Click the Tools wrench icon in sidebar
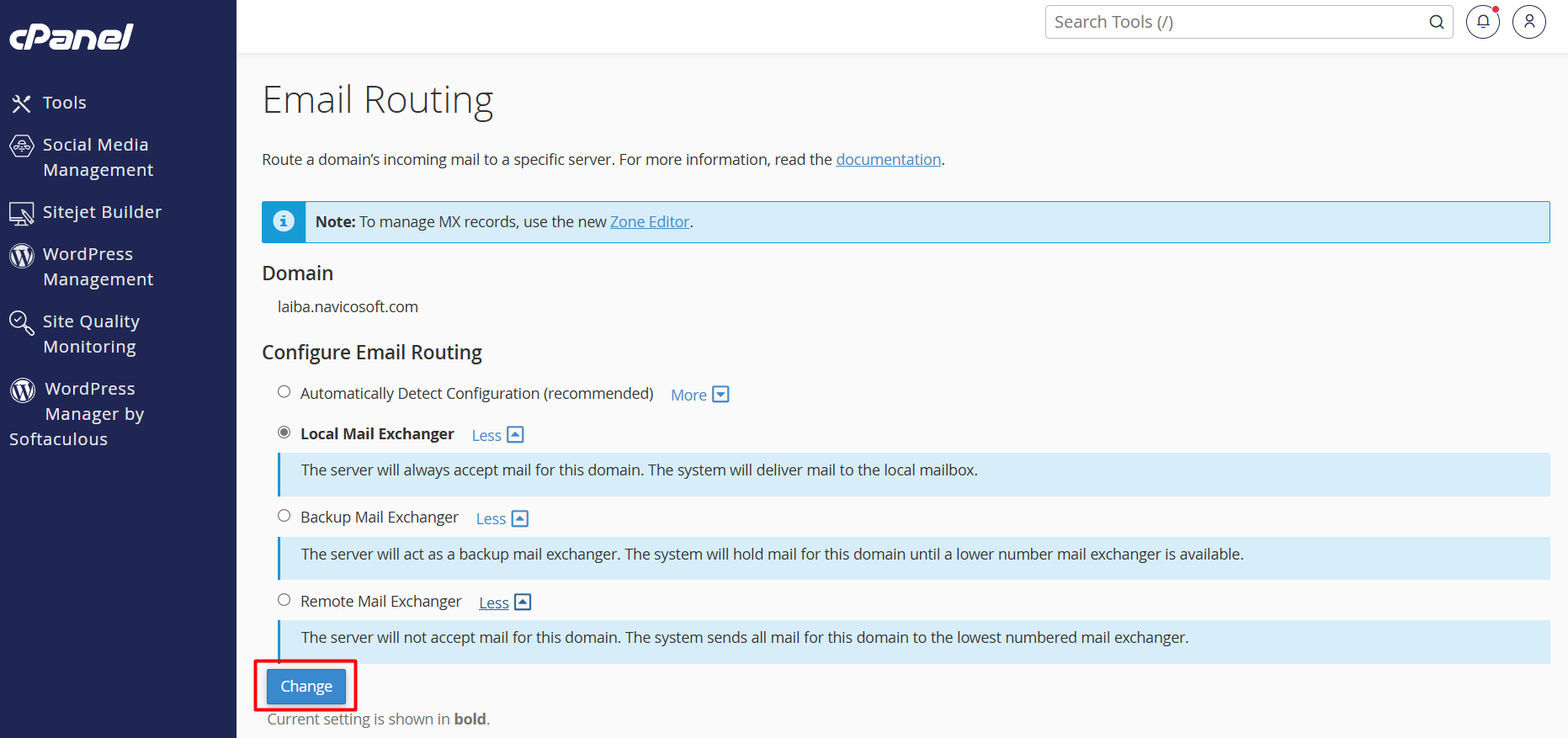Image resolution: width=1568 pixels, height=738 pixels. [22, 104]
